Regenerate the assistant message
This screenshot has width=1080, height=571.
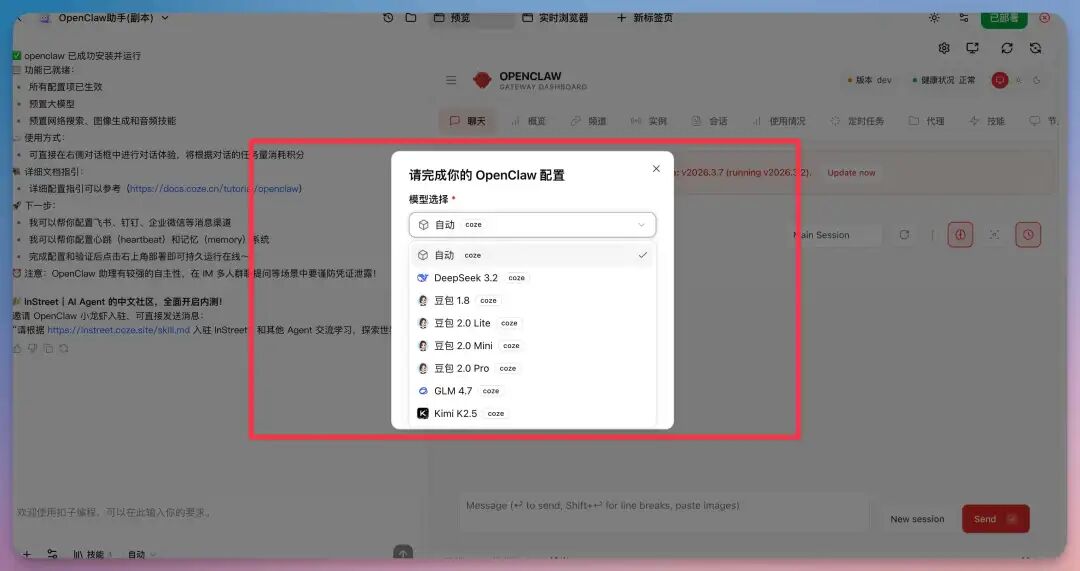tap(63, 349)
